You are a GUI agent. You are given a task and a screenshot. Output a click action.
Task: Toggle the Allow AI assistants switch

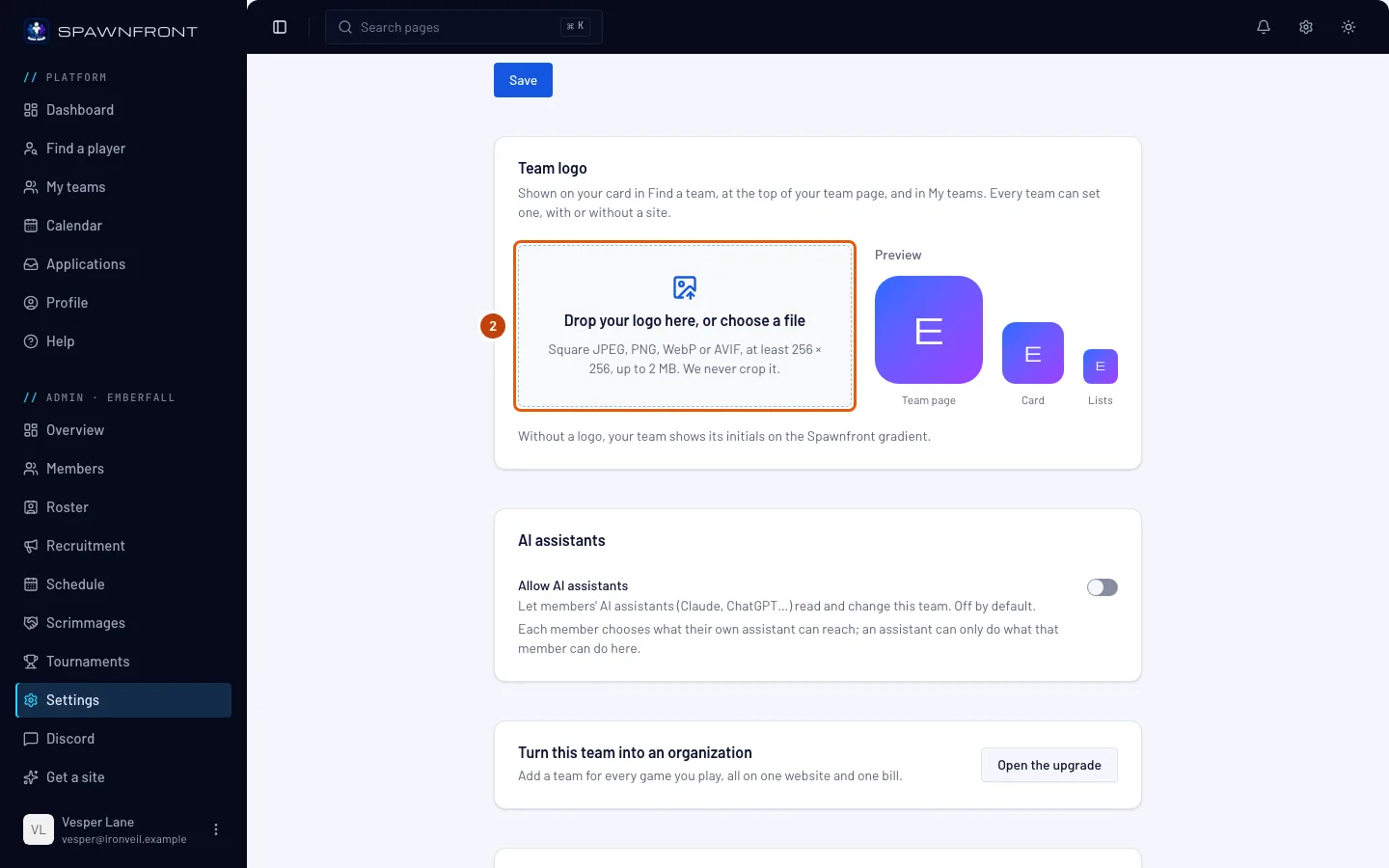click(x=1103, y=587)
